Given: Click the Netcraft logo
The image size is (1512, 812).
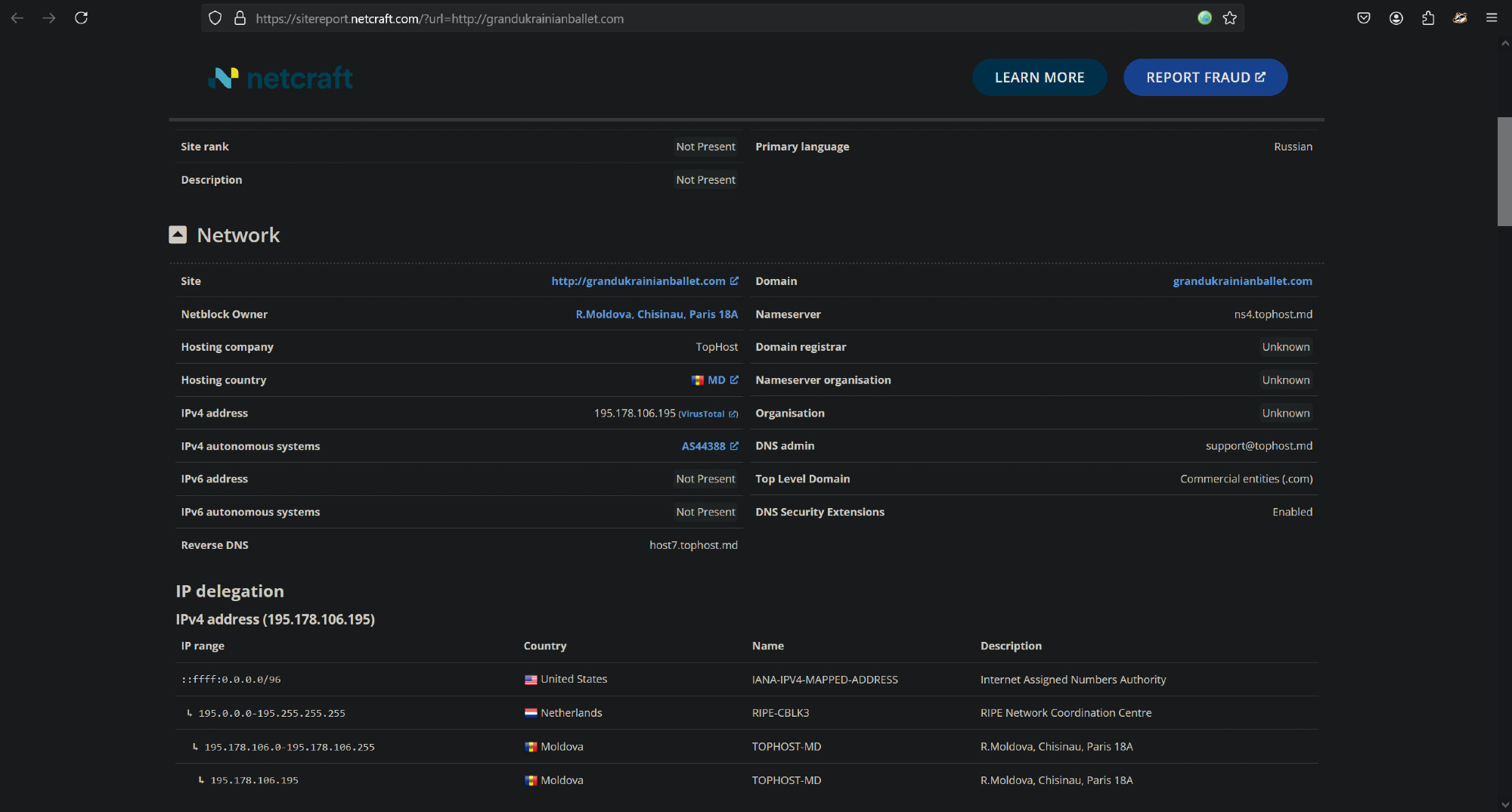Looking at the screenshot, I should (x=280, y=77).
